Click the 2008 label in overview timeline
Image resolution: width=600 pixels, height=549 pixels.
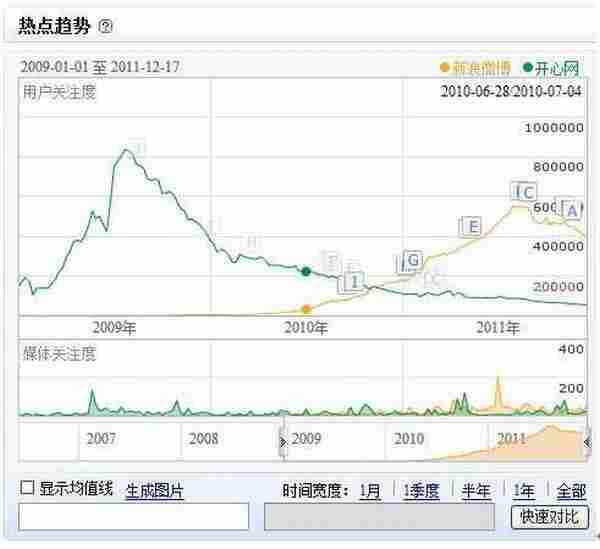[204, 438]
